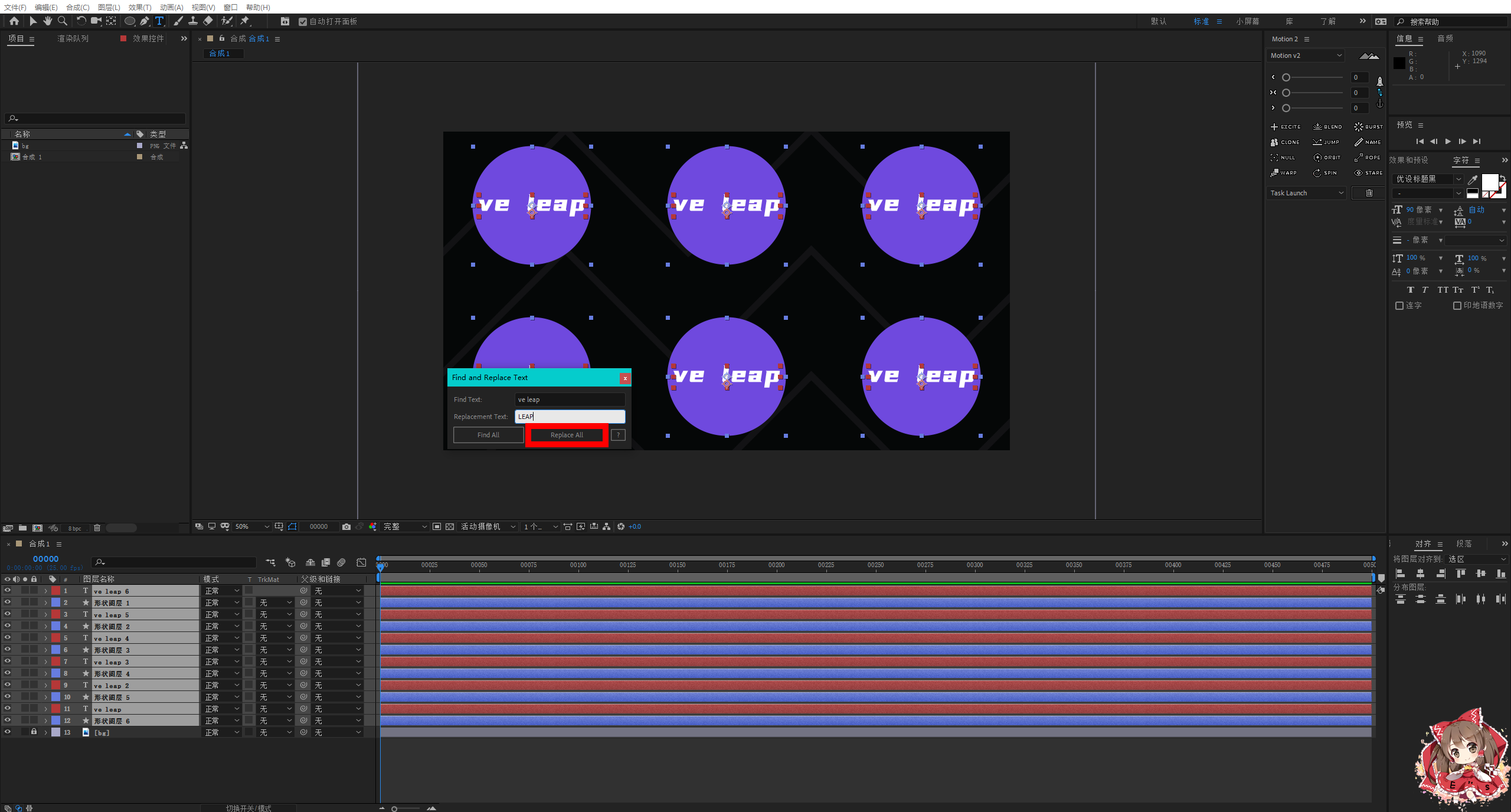Click the BURST tool in Motion panel

(1368, 127)
